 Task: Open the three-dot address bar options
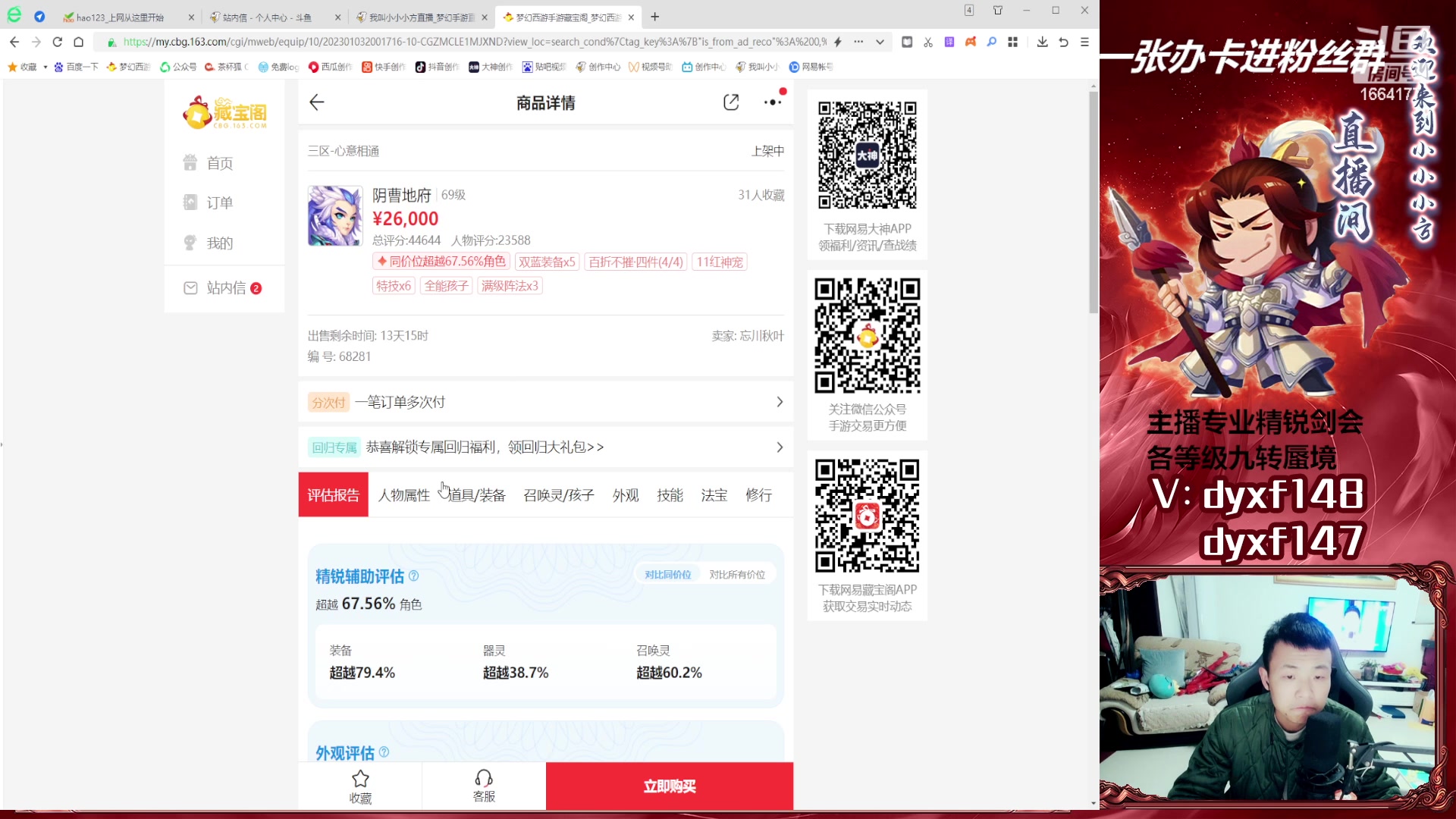point(858,42)
